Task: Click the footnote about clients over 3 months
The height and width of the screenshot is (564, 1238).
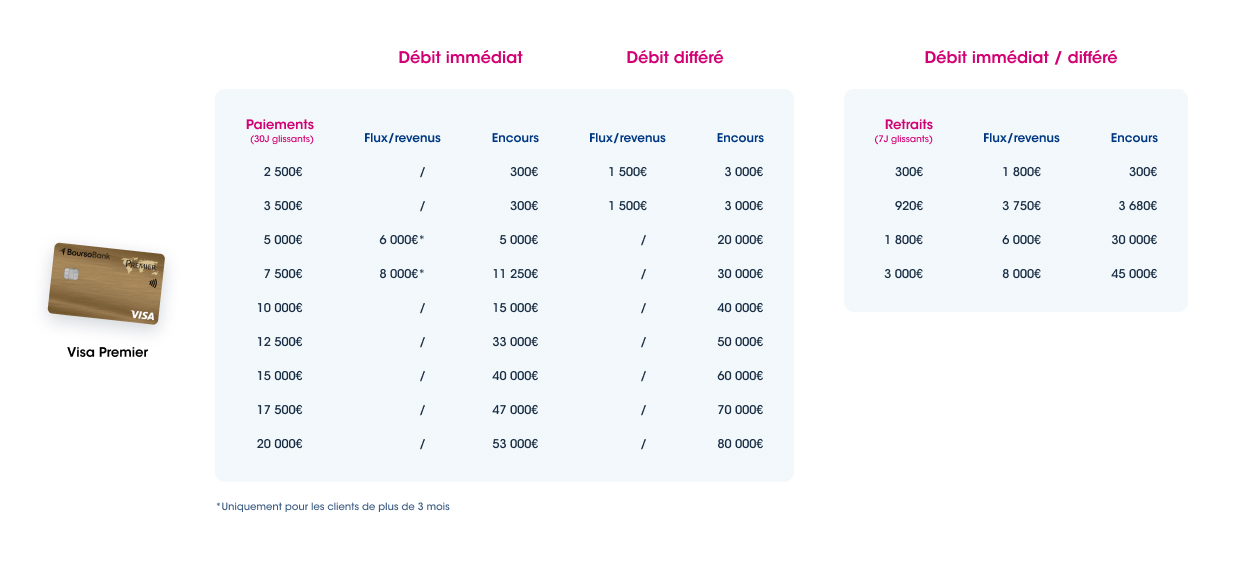Action: (333, 507)
